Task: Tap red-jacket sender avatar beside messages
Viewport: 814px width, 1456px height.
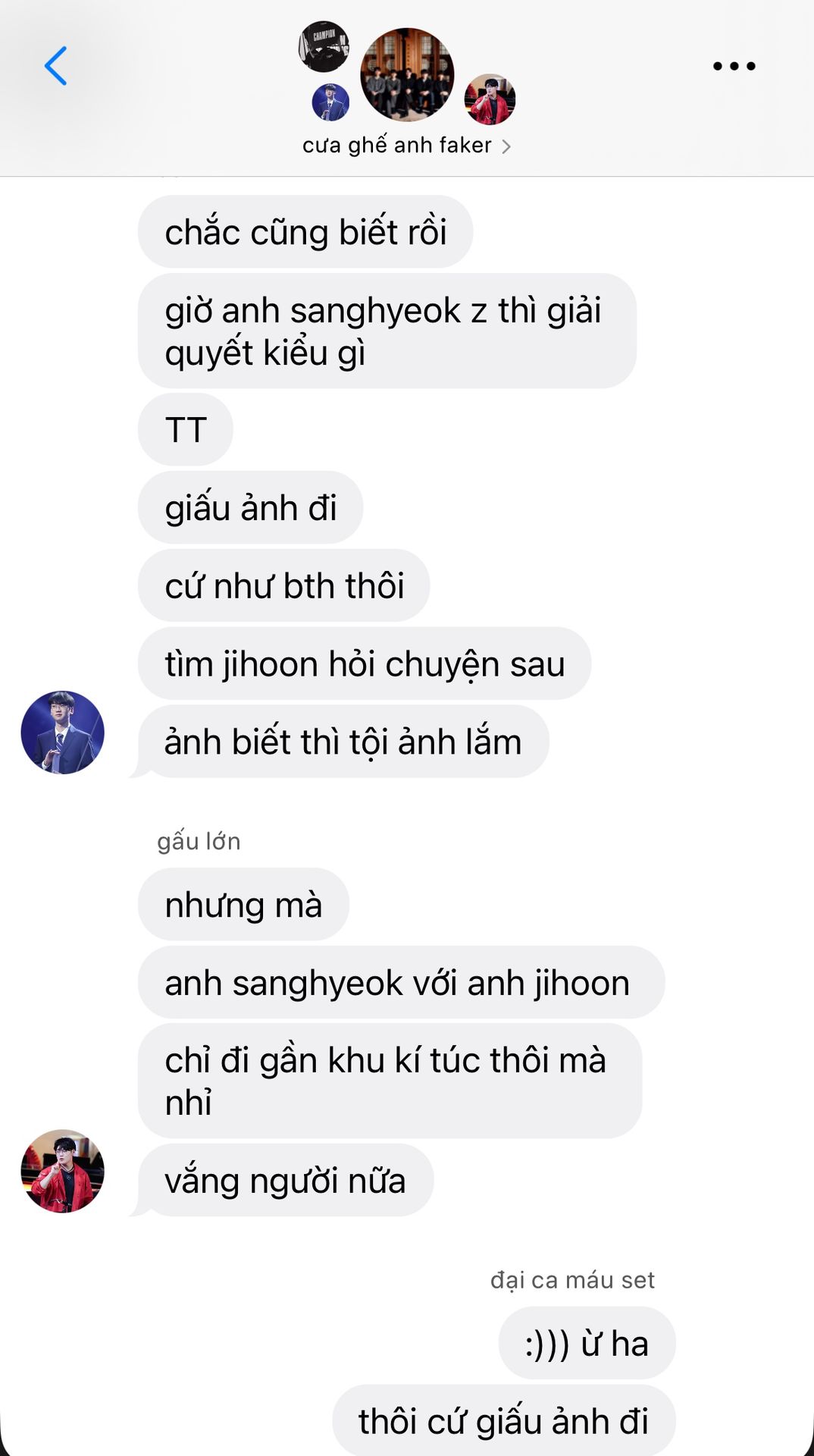Action: (x=62, y=1171)
